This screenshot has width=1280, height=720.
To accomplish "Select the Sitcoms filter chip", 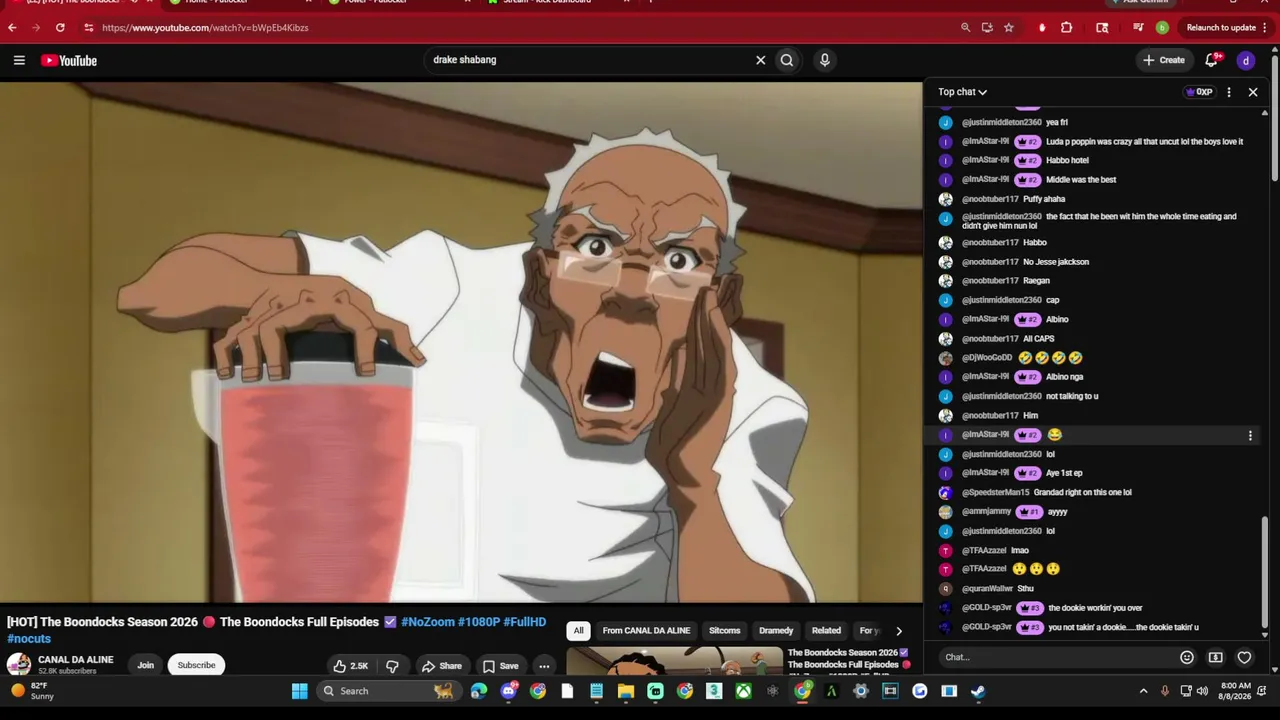I will 725,631.
